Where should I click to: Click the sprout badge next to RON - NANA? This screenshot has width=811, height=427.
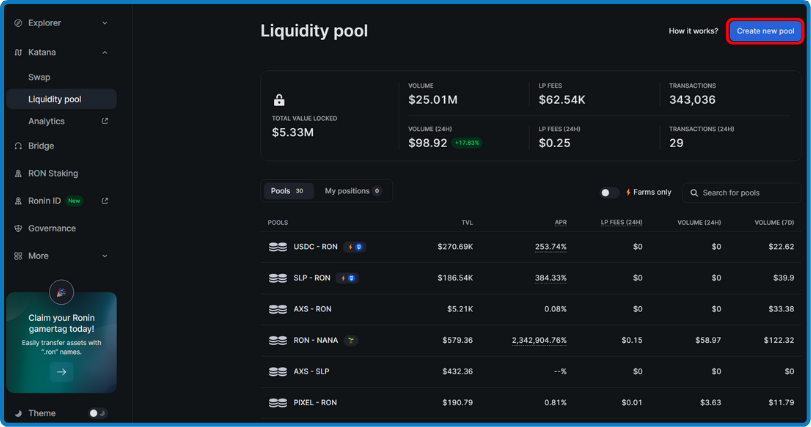(x=351, y=340)
